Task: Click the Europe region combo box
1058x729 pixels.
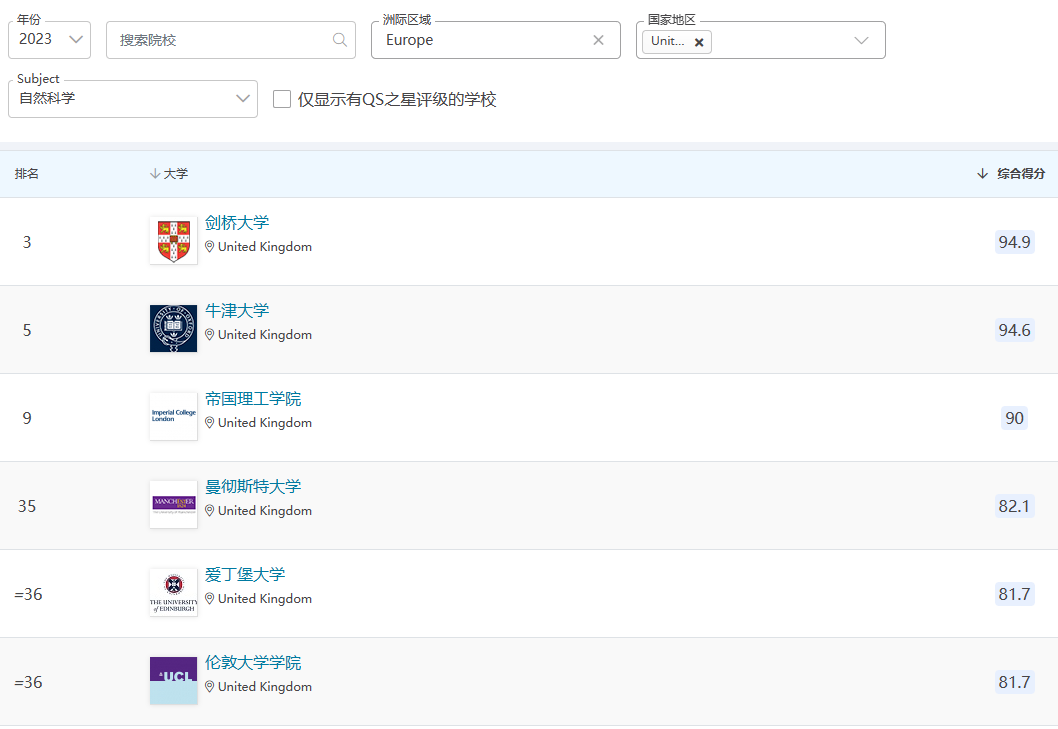Action: (x=496, y=40)
